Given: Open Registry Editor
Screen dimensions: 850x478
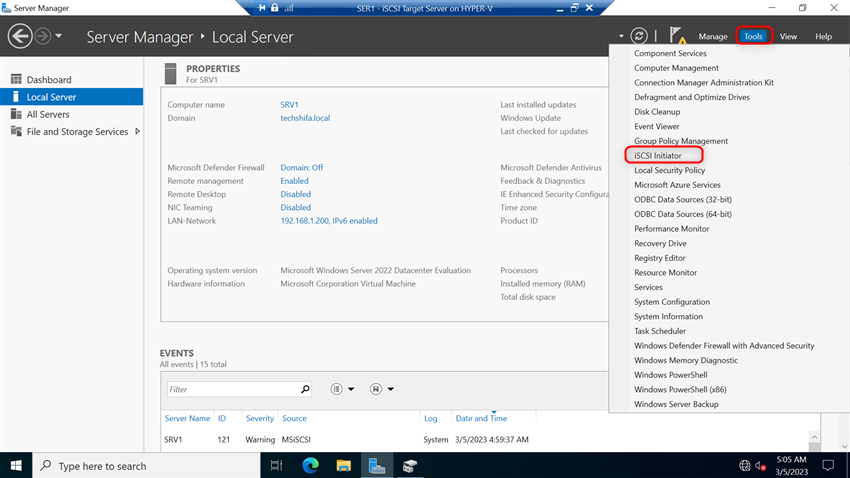Looking at the screenshot, I should coord(660,258).
